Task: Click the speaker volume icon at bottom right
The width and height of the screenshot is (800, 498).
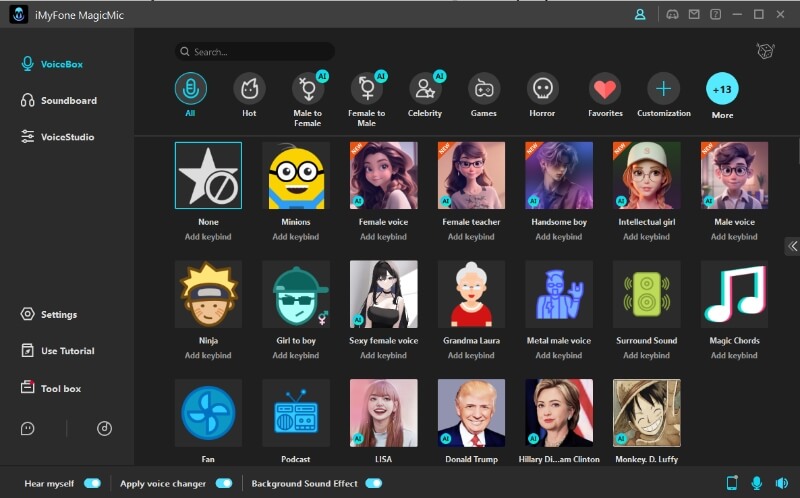Action: click(x=780, y=483)
